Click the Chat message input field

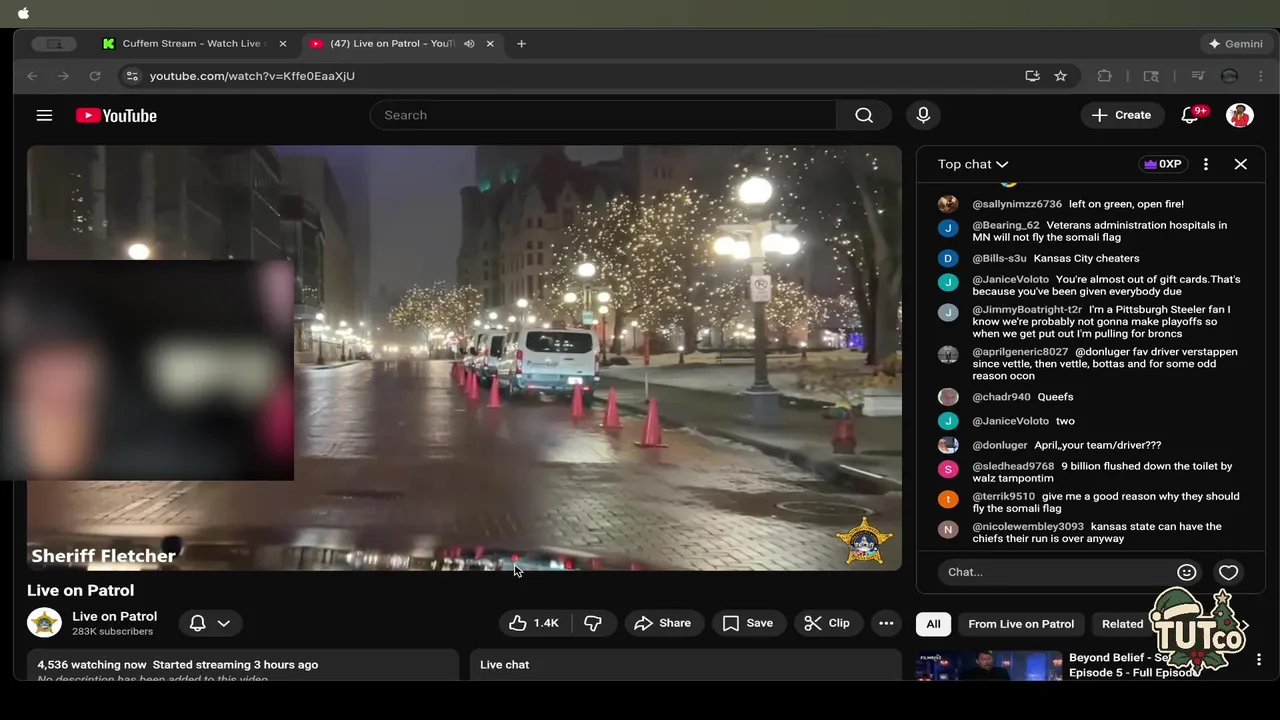tap(1055, 572)
